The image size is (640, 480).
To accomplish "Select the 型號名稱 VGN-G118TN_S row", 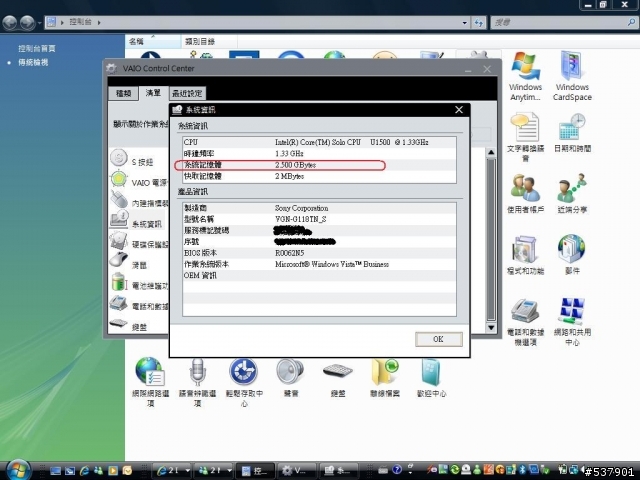I will tap(319, 219).
